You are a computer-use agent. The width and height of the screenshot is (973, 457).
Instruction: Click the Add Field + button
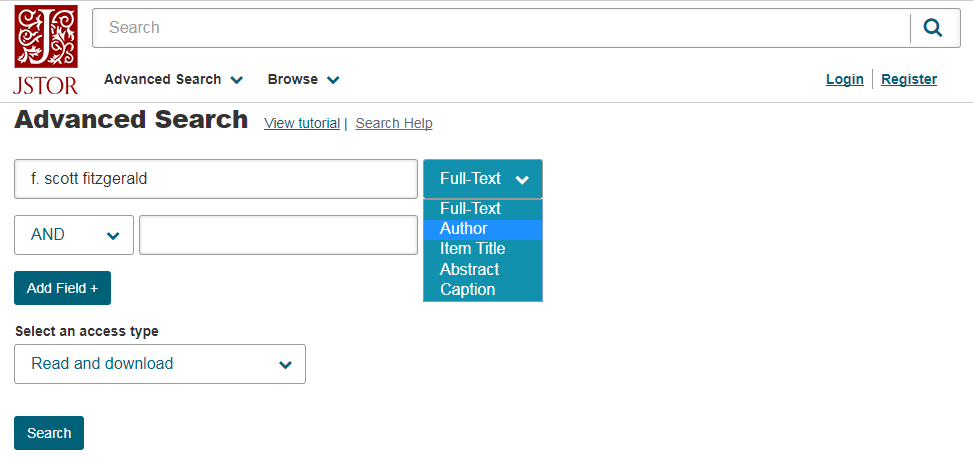[63, 288]
